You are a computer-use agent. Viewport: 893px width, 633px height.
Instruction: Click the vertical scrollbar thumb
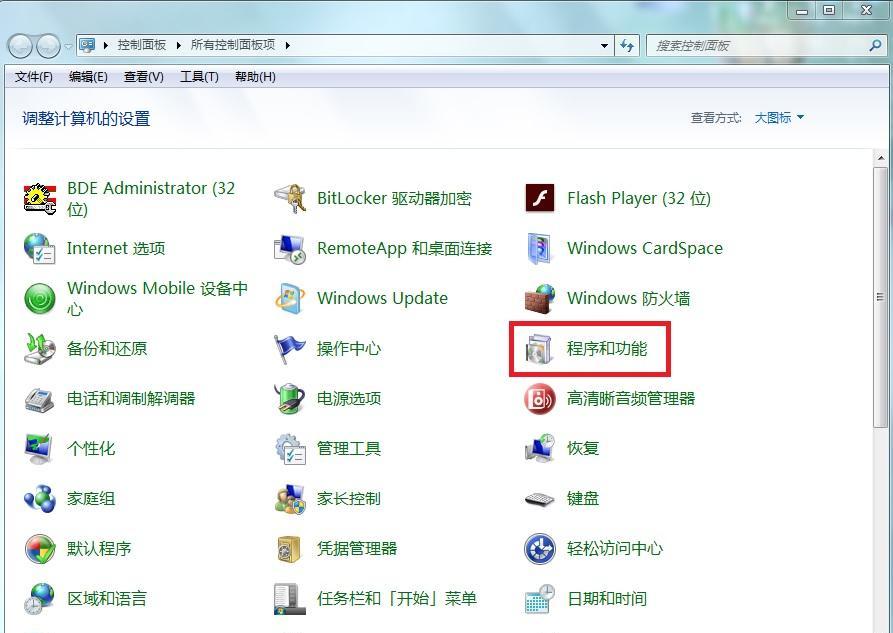tap(881, 297)
